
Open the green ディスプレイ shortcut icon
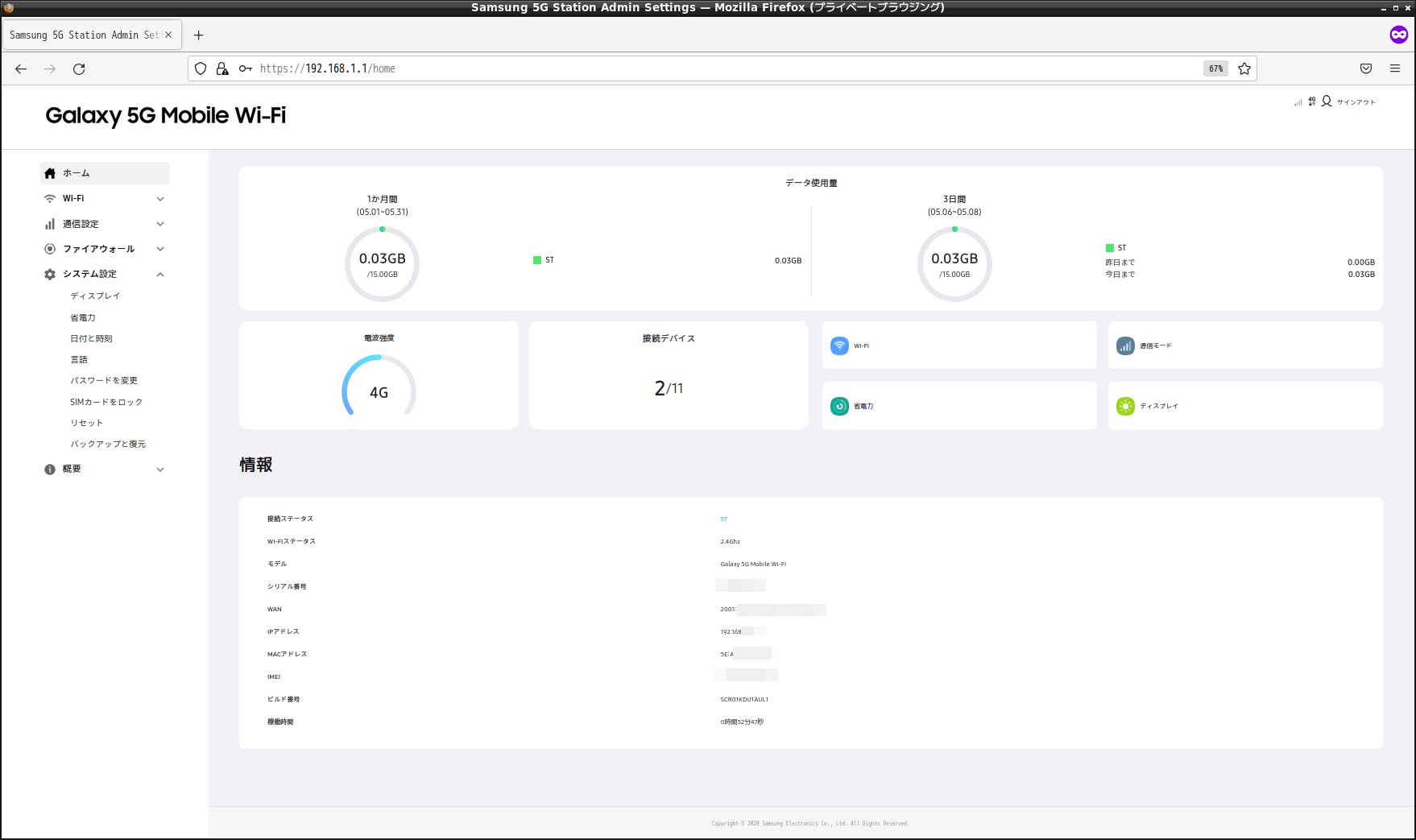pos(1125,406)
